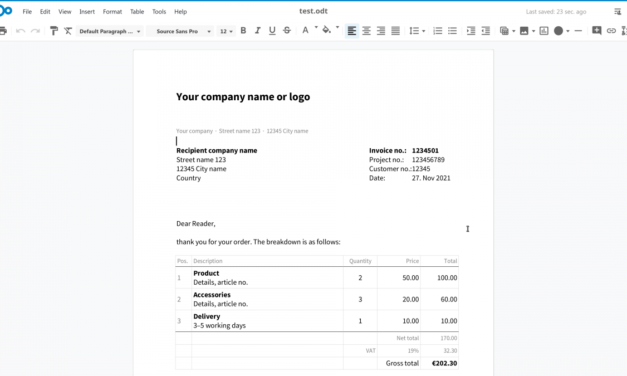Redo the last undone action
This screenshot has width=627, height=376.
[35, 31]
